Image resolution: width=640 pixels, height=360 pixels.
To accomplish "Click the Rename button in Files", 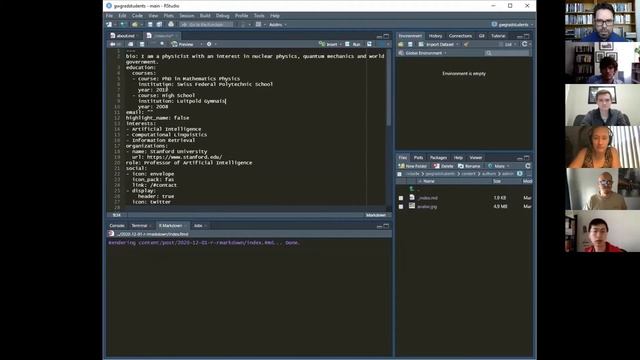I will (x=469, y=166).
